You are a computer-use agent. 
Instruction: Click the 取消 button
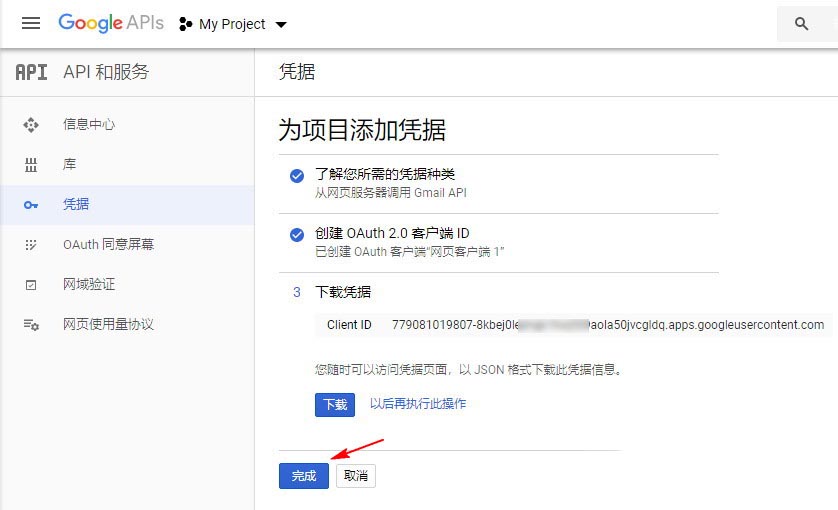[356, 475]
